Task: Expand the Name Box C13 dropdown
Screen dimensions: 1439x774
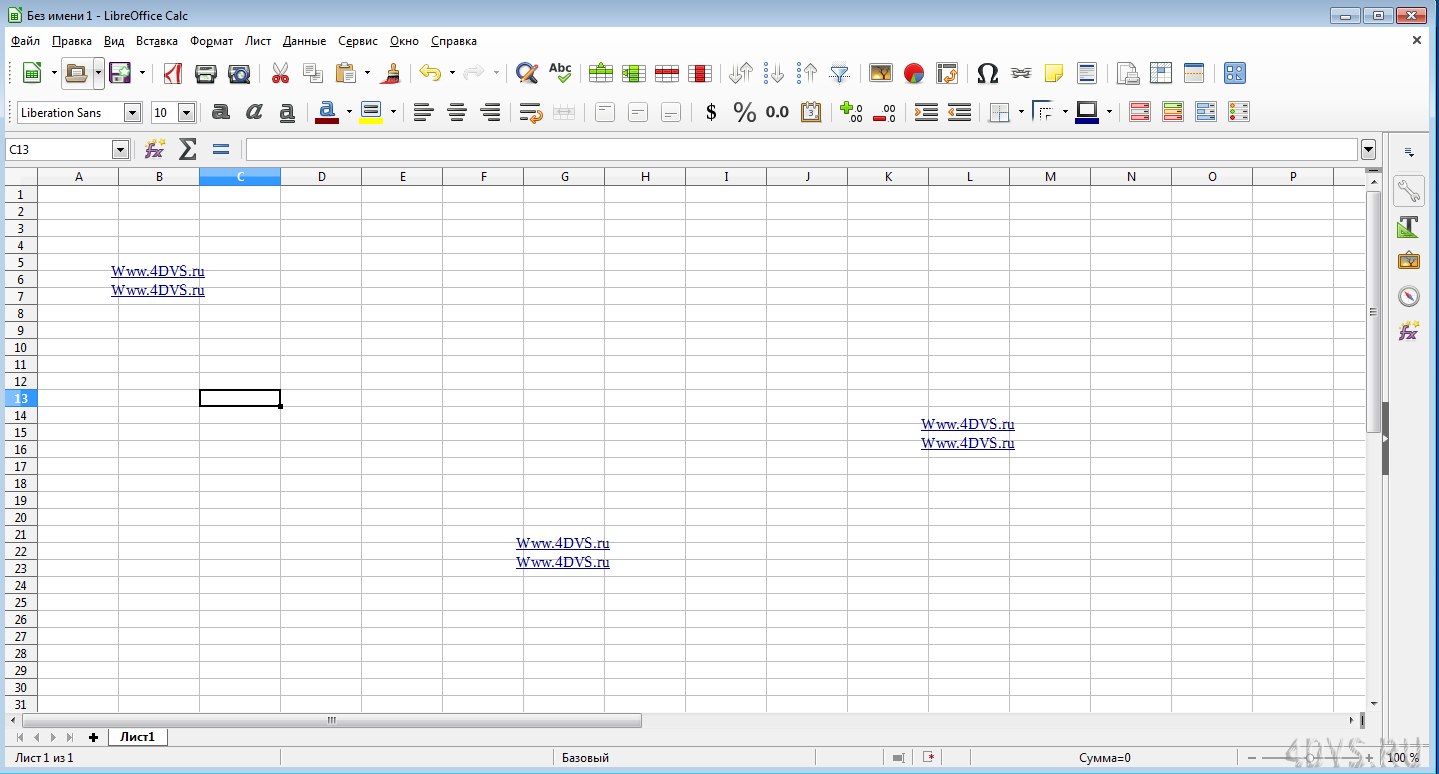Action: [x=120, y=150]
